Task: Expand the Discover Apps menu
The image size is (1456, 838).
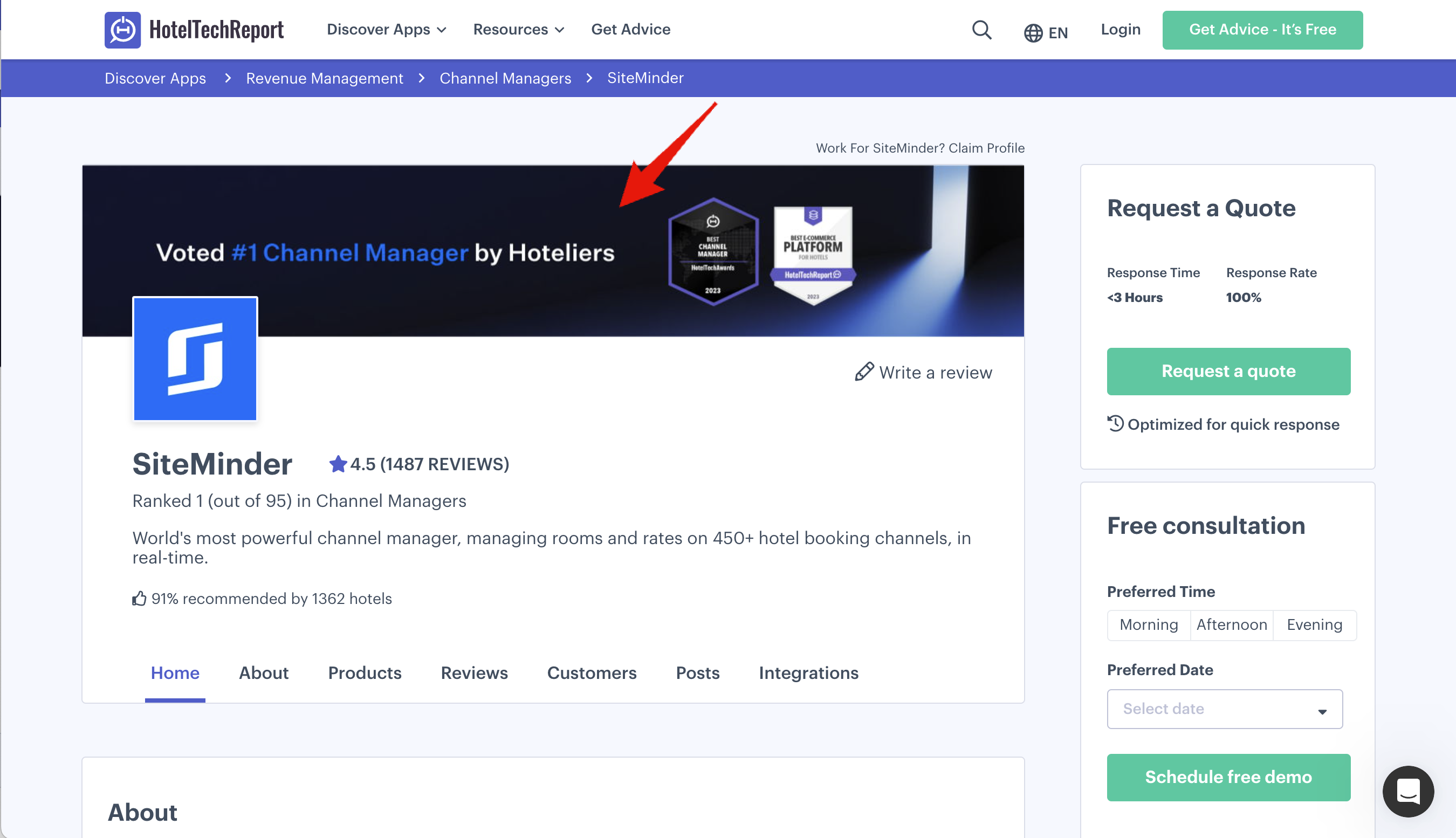Action: 386,29
